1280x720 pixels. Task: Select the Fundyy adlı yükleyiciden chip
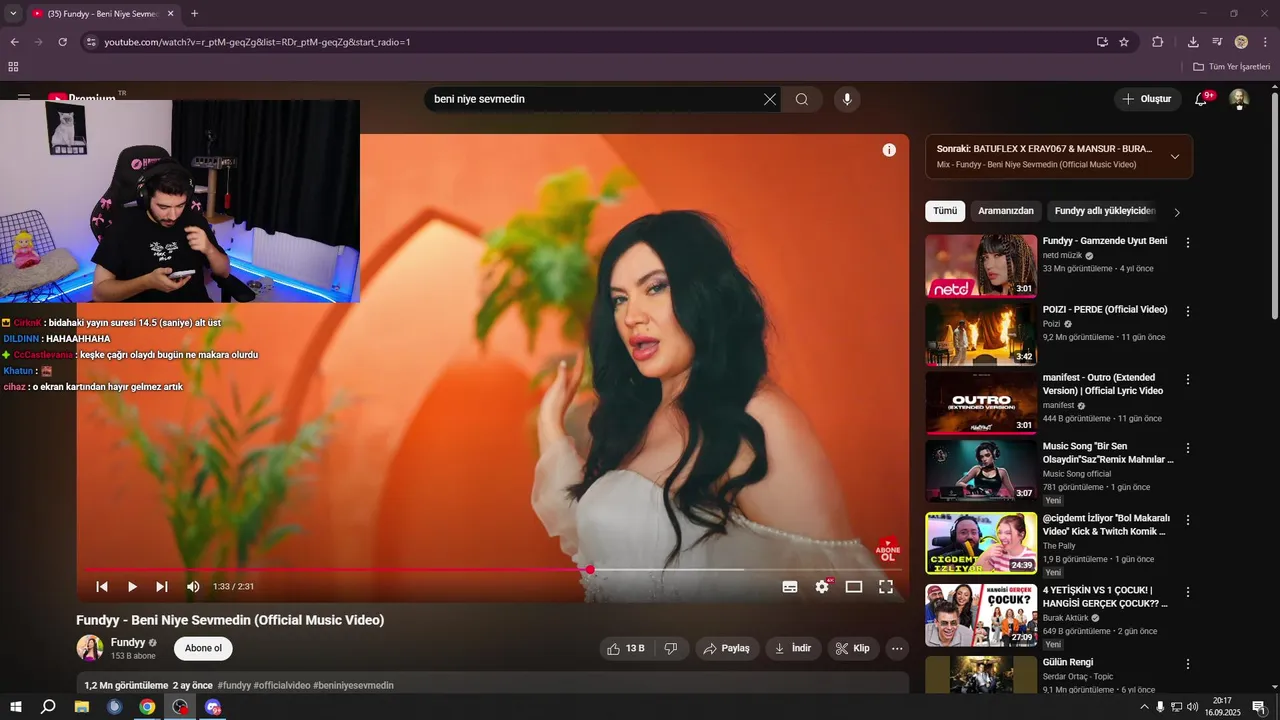(1105, 211)
